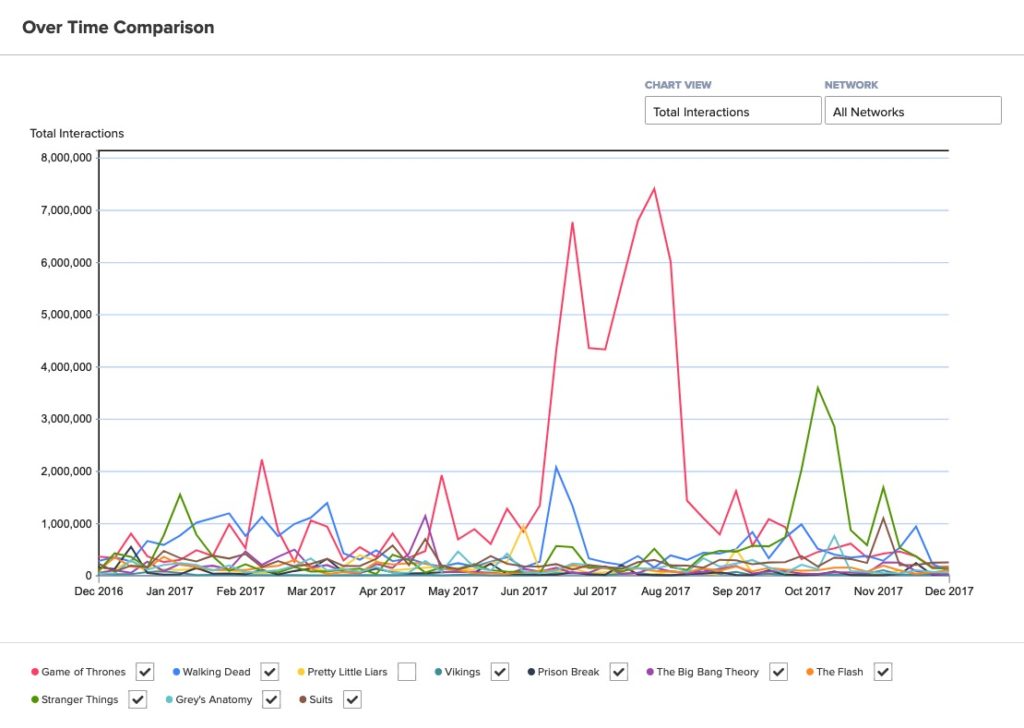Click the Grey's Anatomy legend label
1024x728 pixels.
214,699
